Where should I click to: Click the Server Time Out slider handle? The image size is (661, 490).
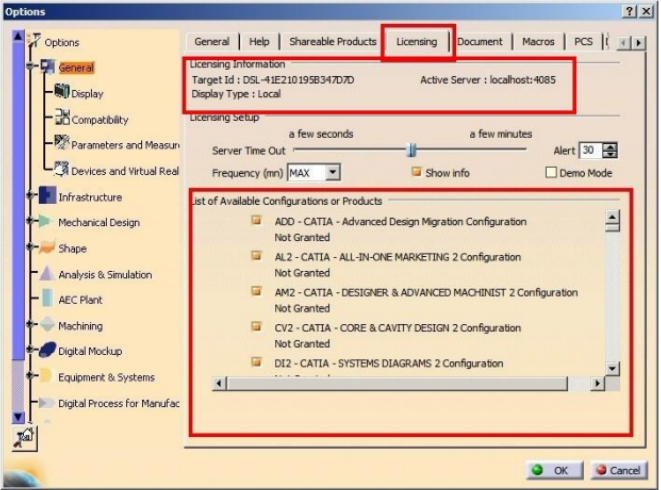tap(410, 150)
